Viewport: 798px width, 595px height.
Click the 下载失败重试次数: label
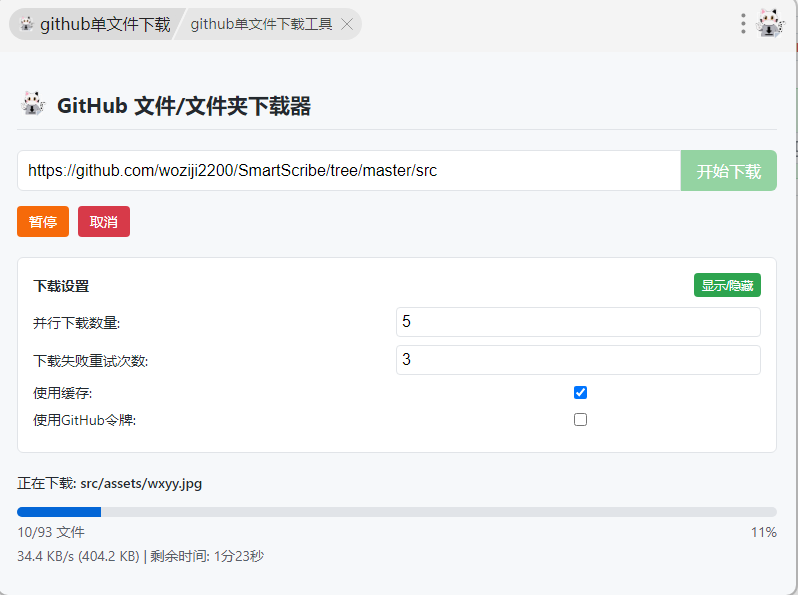[x=91, y=361]
